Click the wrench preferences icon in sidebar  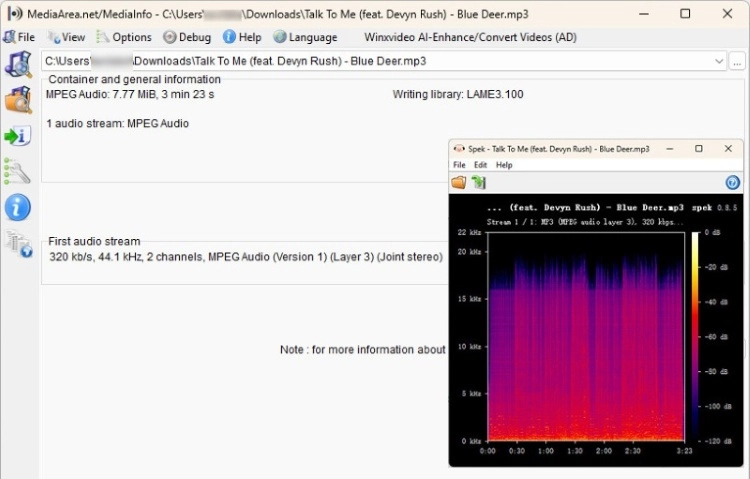[17, 171]
